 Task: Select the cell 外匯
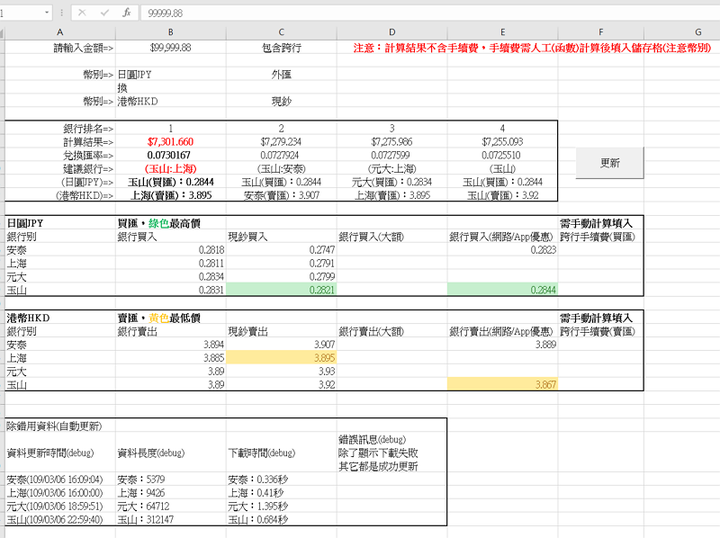click(281, 74)
